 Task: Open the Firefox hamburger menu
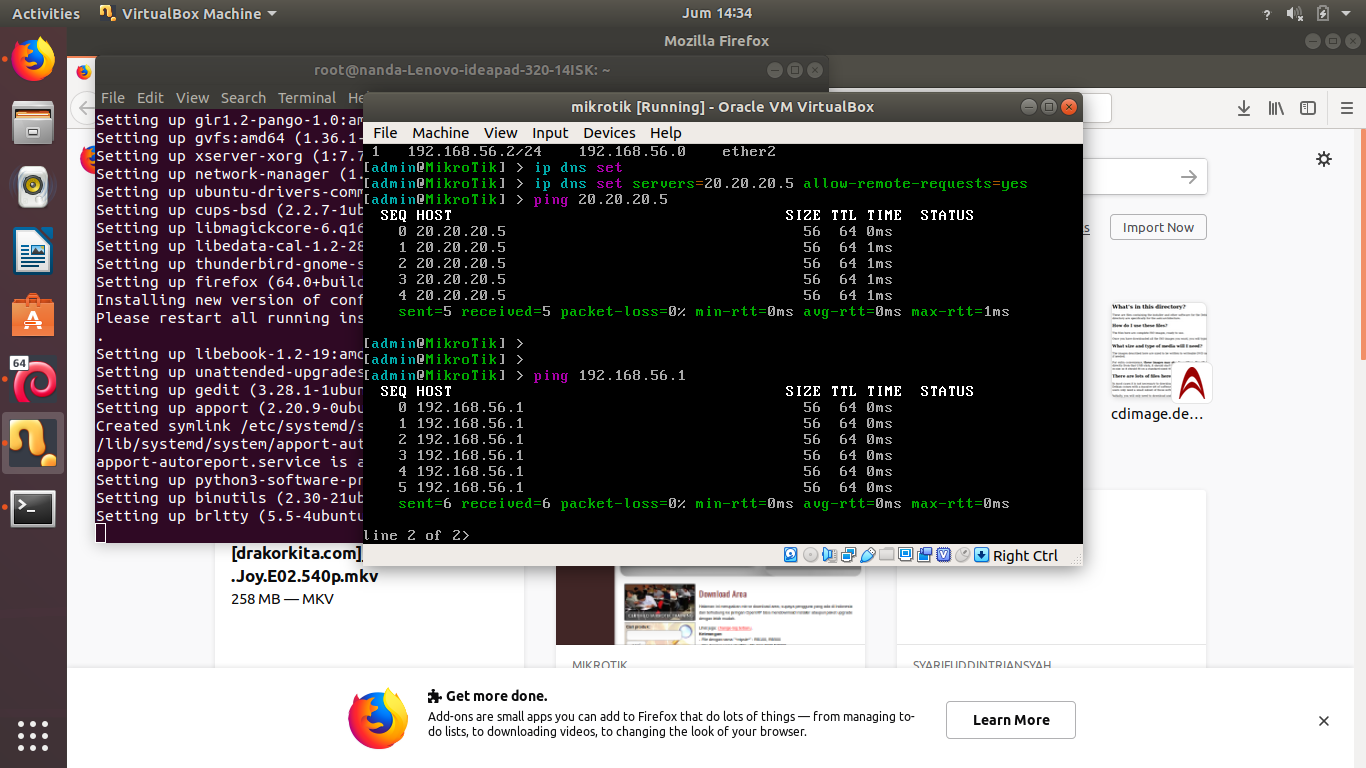(1348, 108)
